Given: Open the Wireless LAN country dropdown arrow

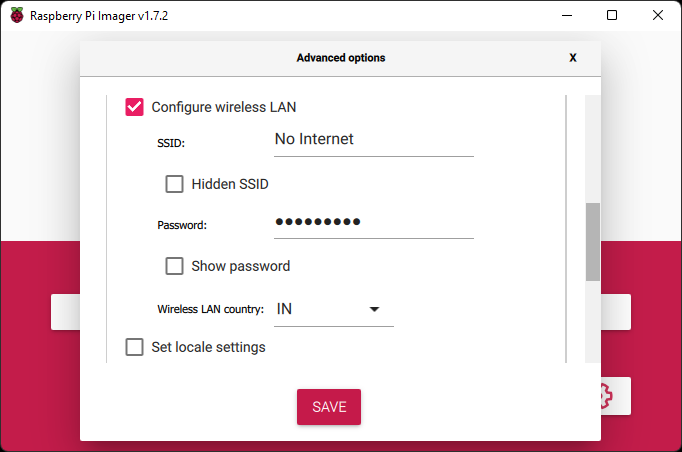Looking at the screenshot, I should point(374,309).
